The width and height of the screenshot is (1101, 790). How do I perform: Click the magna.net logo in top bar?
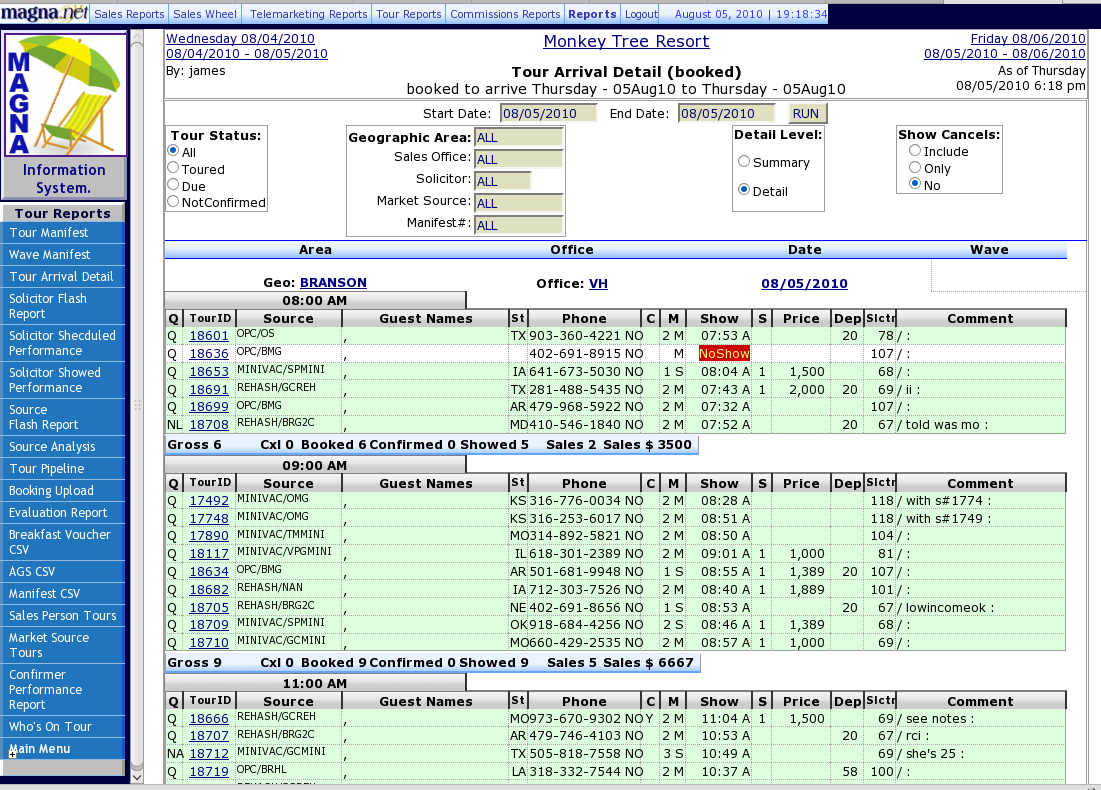[x=44, y=13]
